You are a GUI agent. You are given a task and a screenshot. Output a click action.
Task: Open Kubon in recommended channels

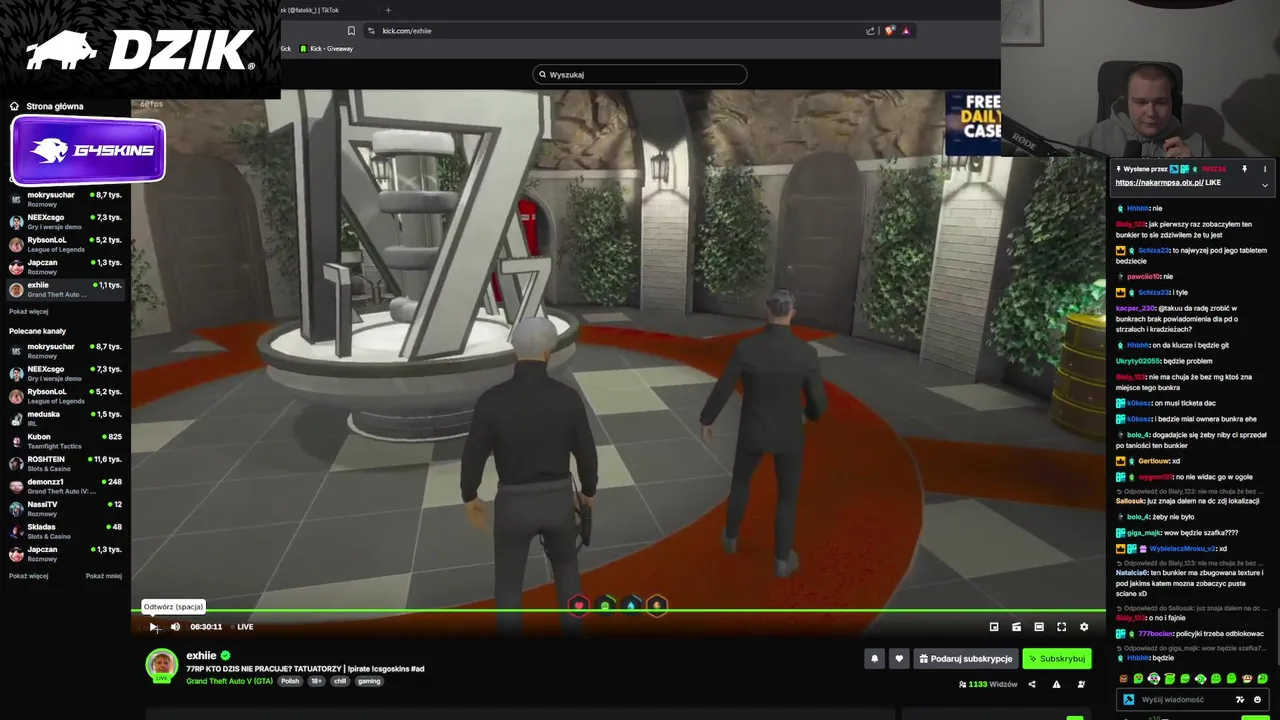[x=65, y=441]
